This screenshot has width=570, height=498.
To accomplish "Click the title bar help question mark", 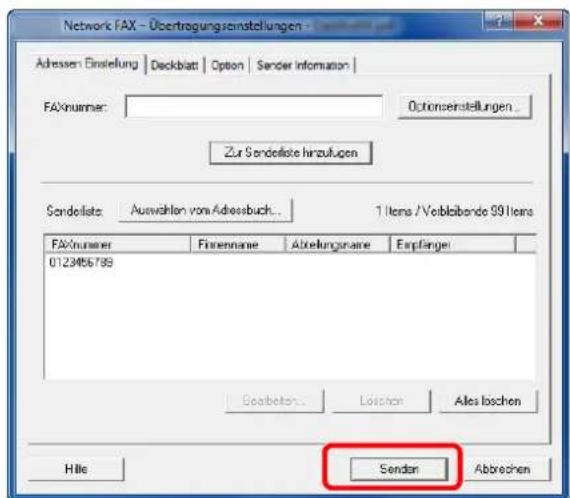I will [x=498, y=21].
